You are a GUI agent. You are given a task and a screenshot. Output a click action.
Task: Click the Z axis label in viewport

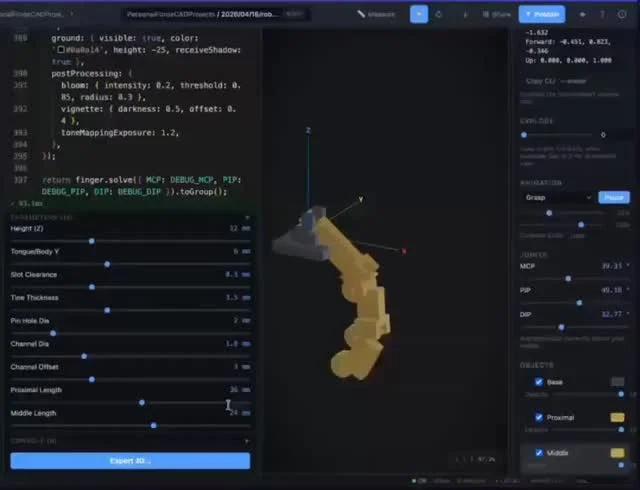pyautogui.click(x=308, y=130)
